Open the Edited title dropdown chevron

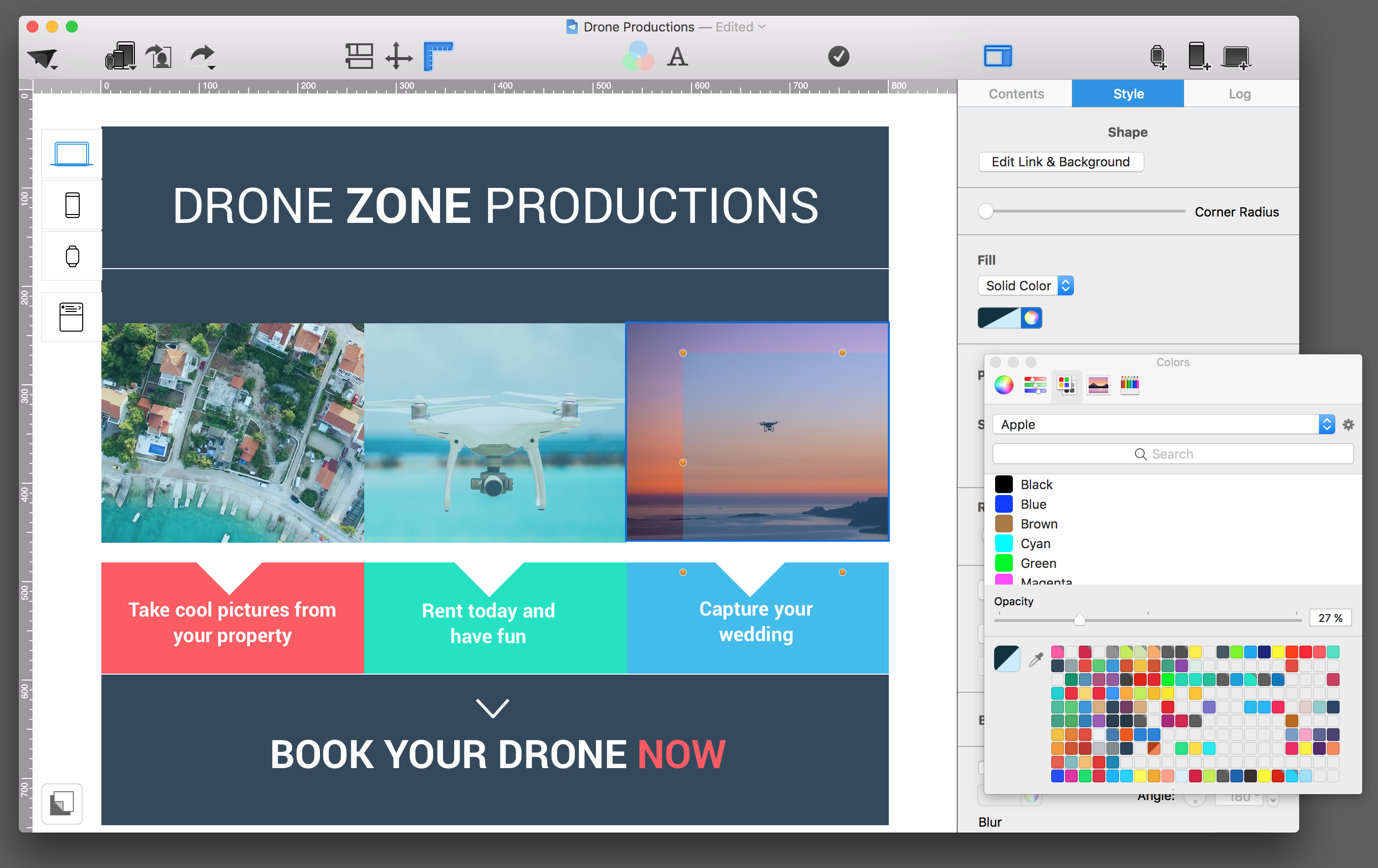pyautogui.click(x=762, y=27)
